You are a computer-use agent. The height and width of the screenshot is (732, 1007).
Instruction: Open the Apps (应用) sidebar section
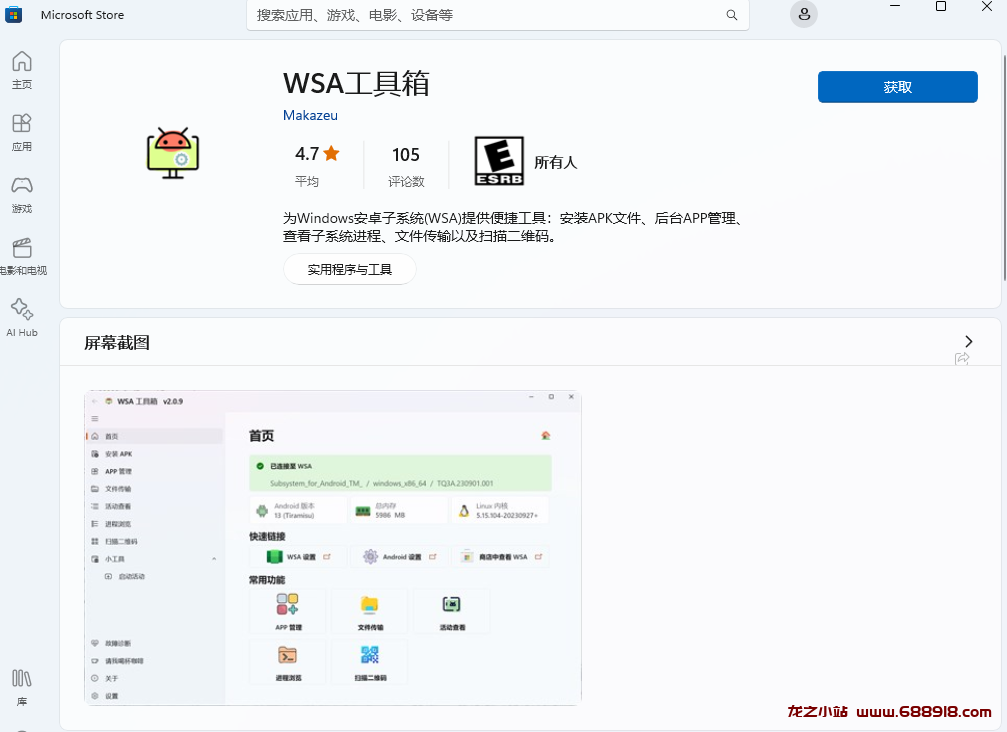pos(22,132)
